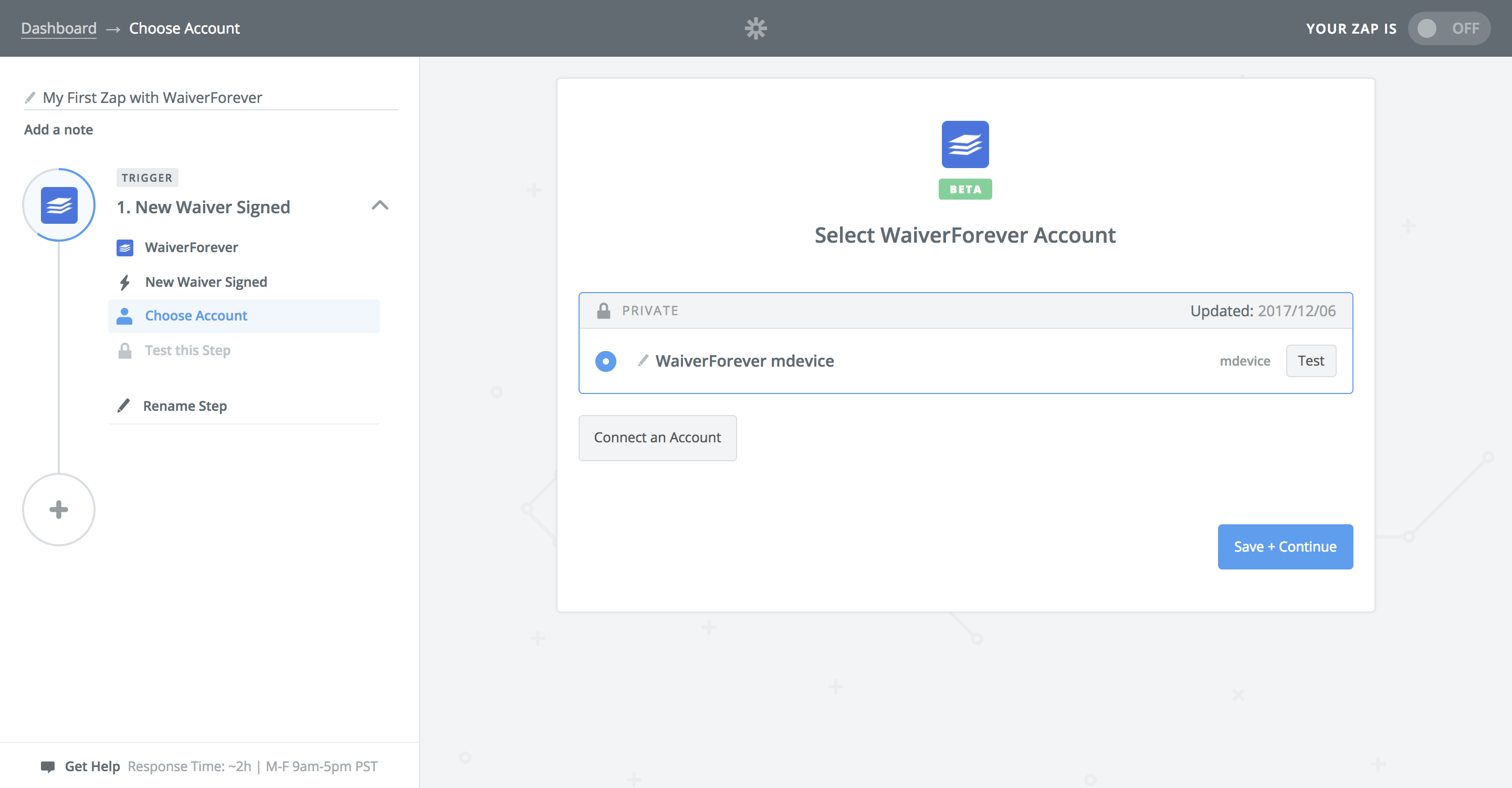The width and height of the screenshot is (1512, 788).
Task: Click the lightning bolt trigger icon
Action: pos(124,283)
